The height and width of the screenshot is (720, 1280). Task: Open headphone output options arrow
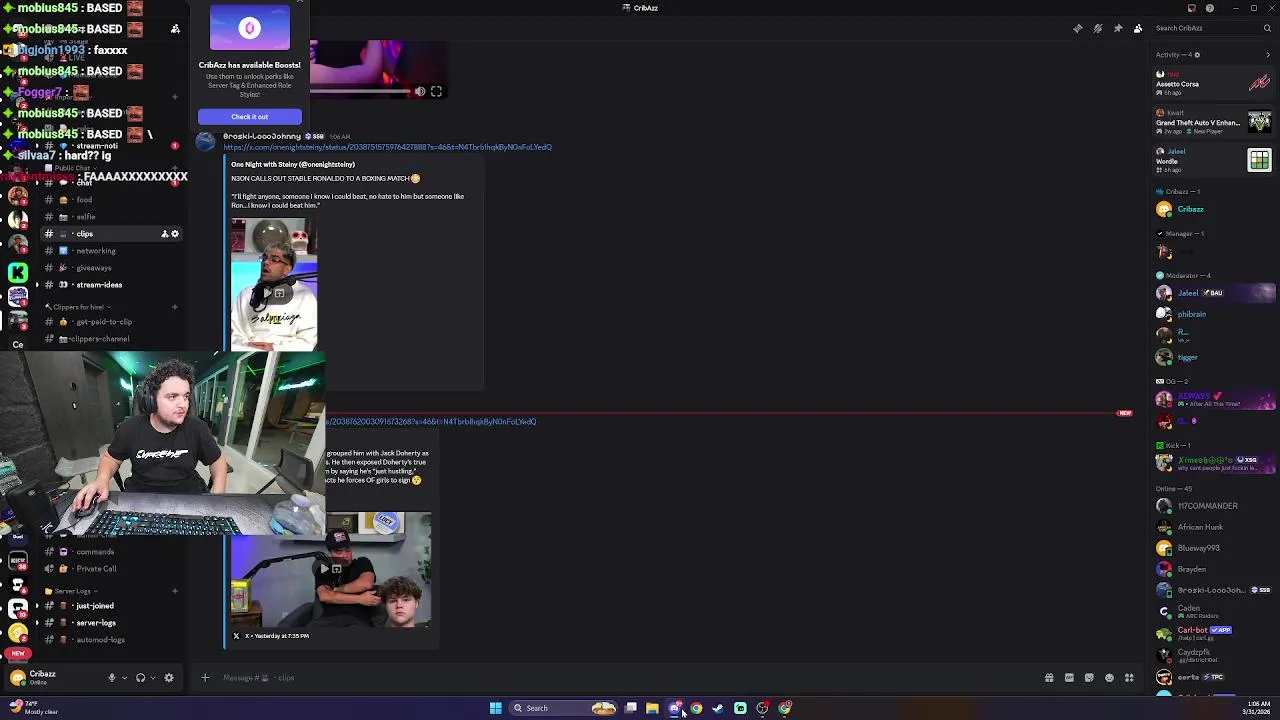tap(152, 677)
